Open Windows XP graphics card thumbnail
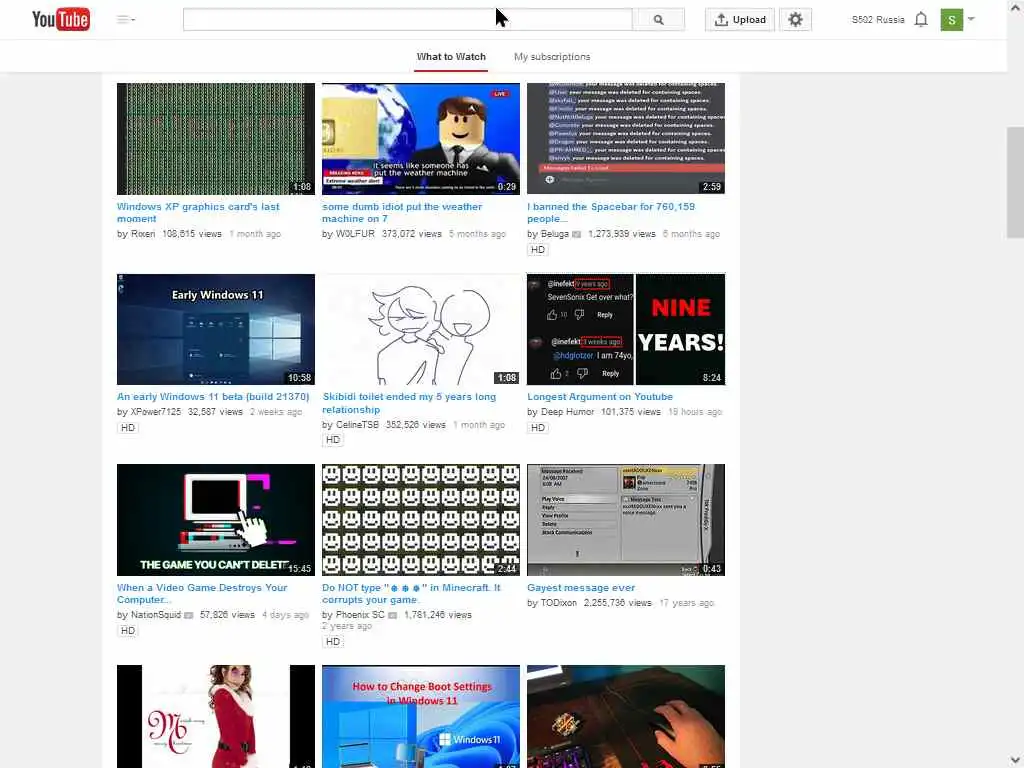 [x=216, y=138]
